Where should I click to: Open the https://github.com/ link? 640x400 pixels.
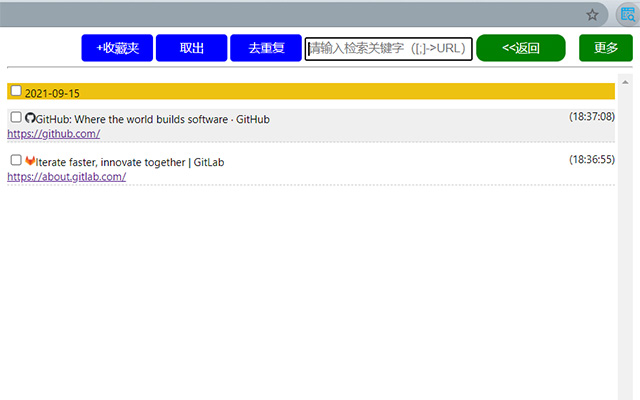(53, 134)
